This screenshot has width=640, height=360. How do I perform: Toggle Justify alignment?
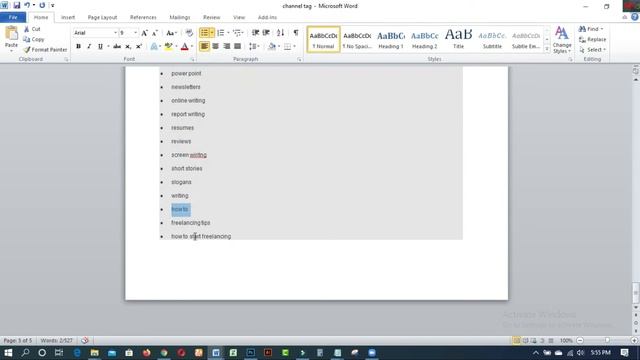[x=238, y=47]
